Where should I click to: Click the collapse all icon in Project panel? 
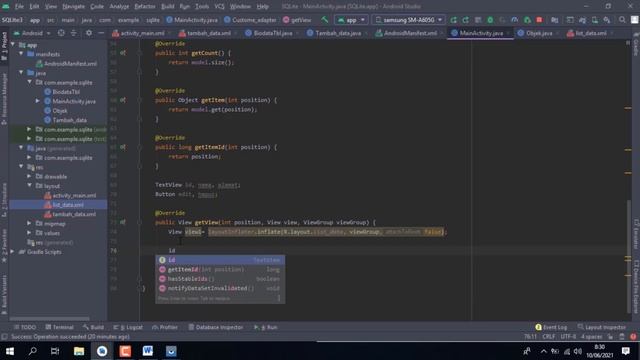73,33
